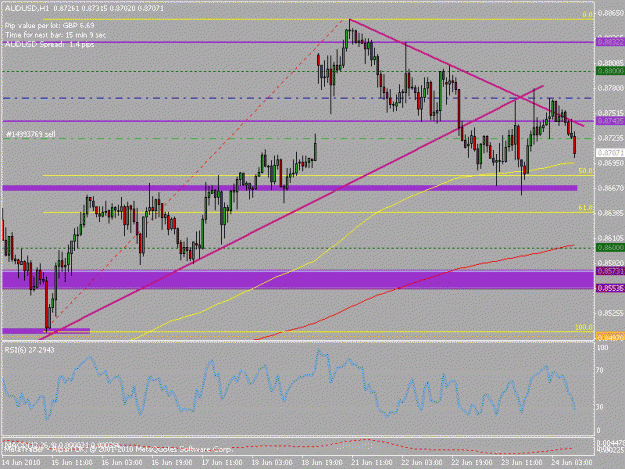Click the '22 Jun 19:00' time axis label
Image resolution: width=625 pixels, height=469 pixels.
pos(471,462)
